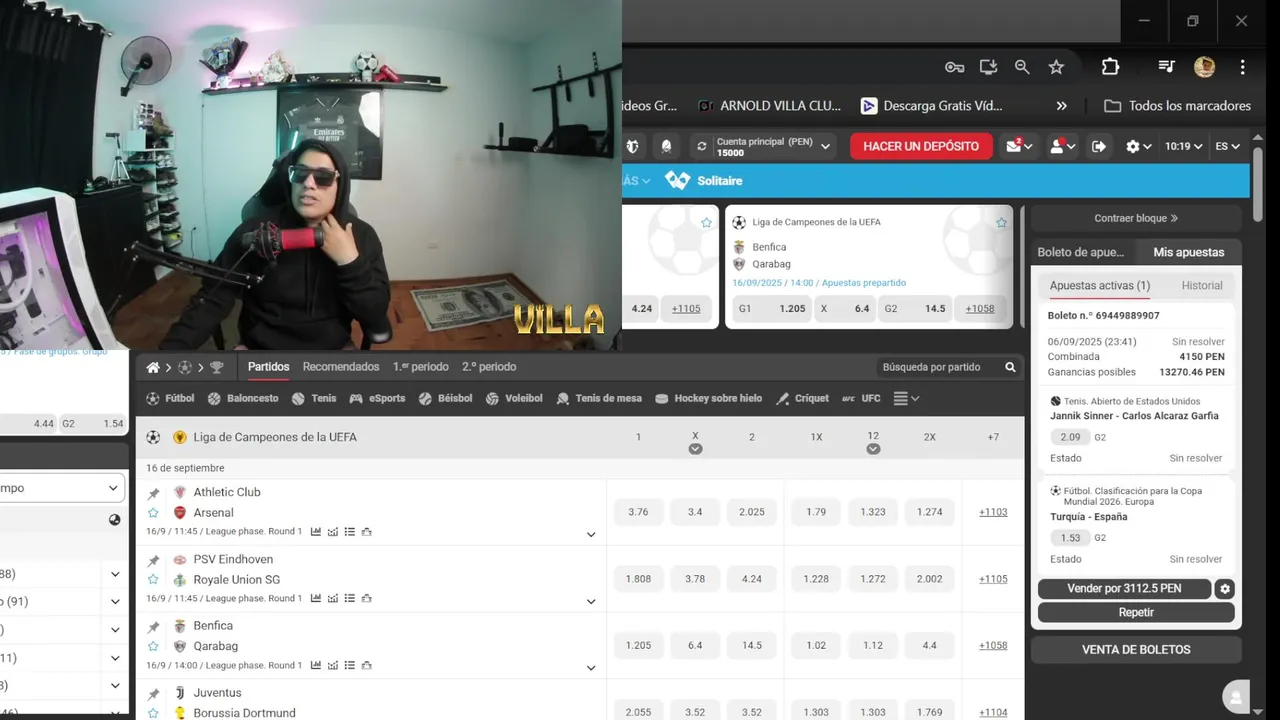Open lineup list icon for PSV Eindhoven match
Viewport: 1280px width, 720px height.
[350, 598]
